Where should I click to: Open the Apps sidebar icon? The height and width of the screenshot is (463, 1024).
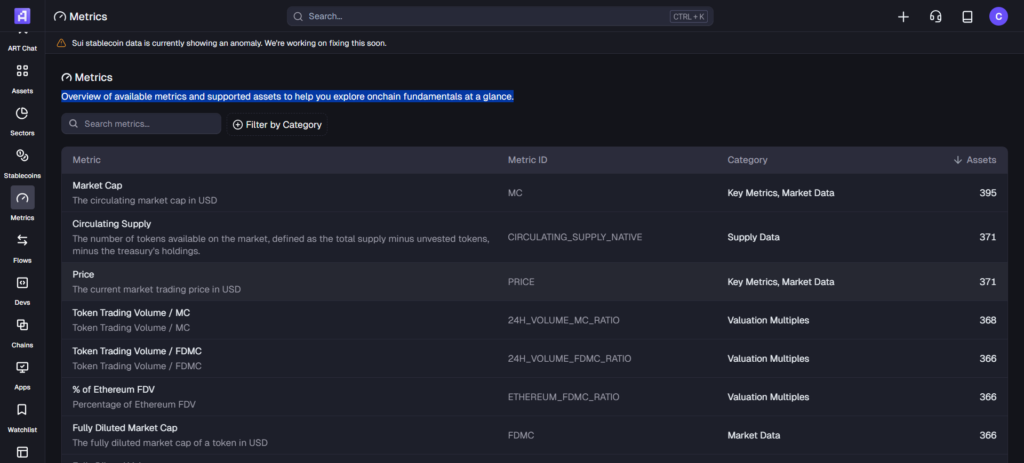(22, 367)
